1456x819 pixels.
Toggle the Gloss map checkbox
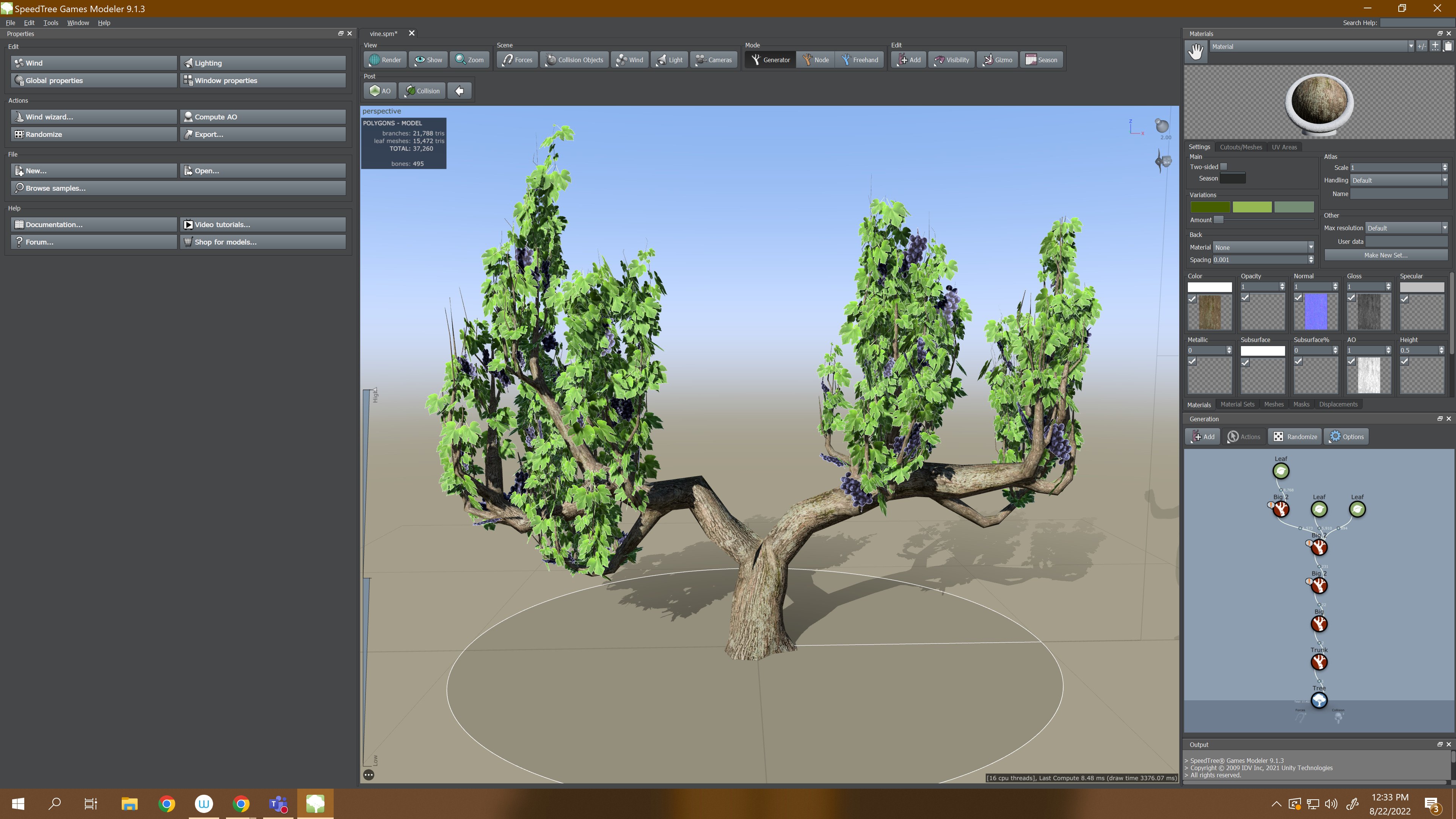click(x=1351, y=298)
